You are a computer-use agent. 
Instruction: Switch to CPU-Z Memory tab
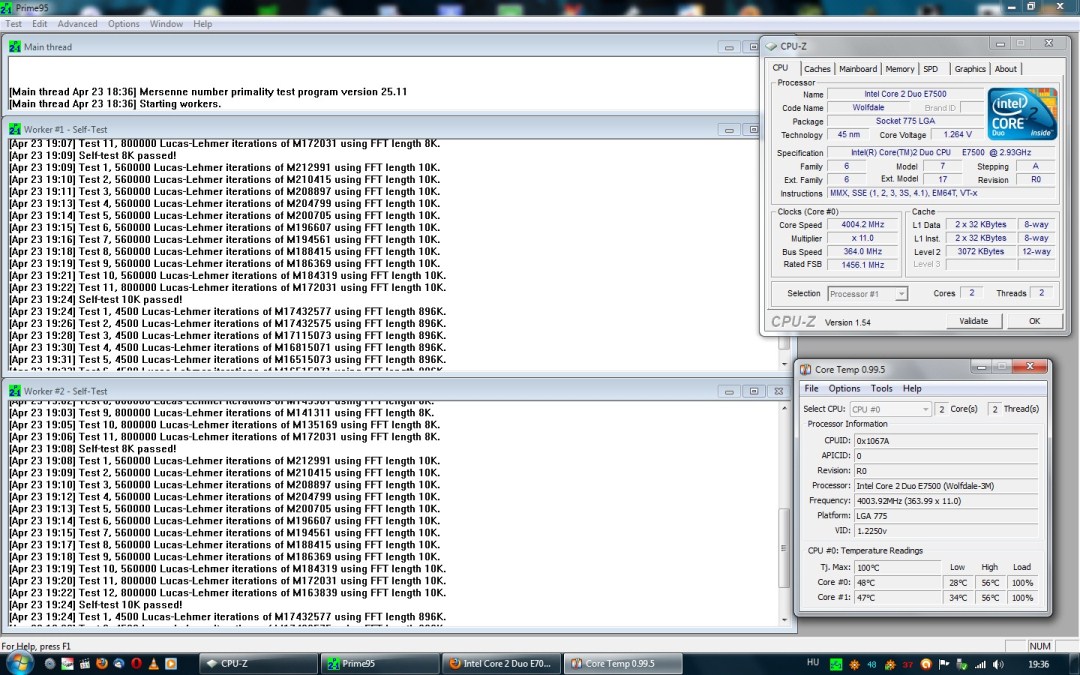coord(900,69)
